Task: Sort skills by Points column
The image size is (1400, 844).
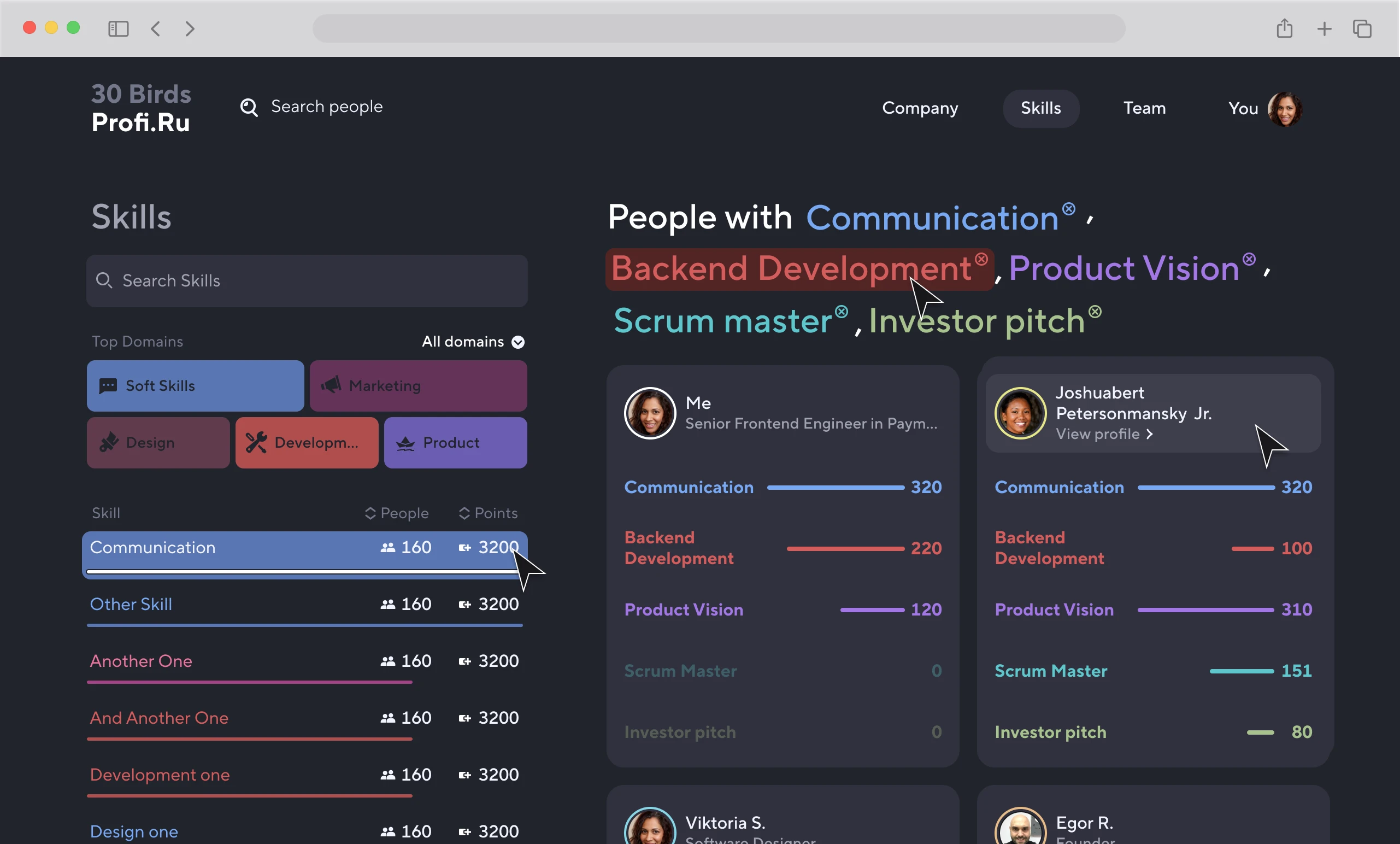Action: tap(488, 513)
